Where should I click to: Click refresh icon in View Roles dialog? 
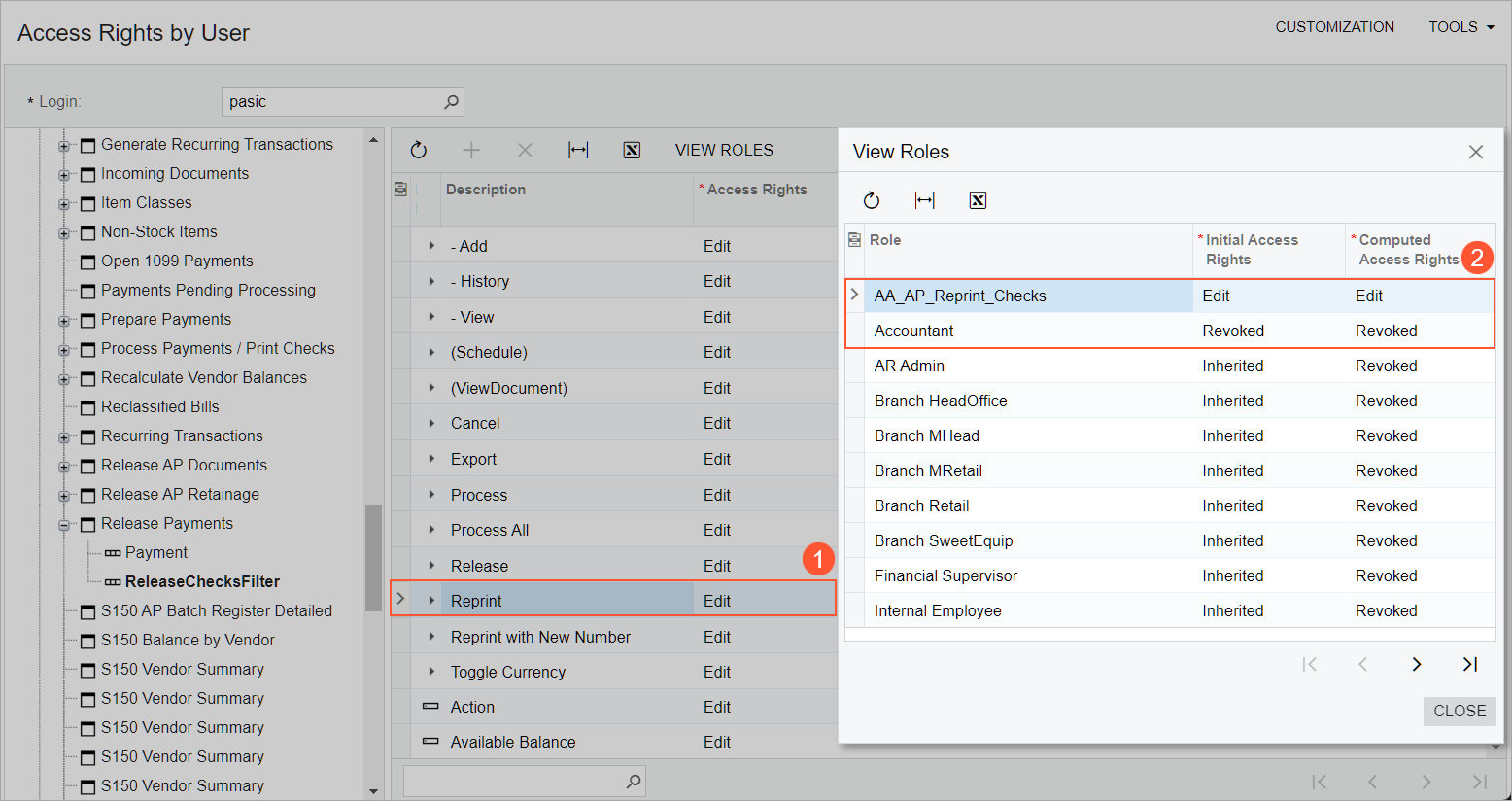tap(872, 200)
